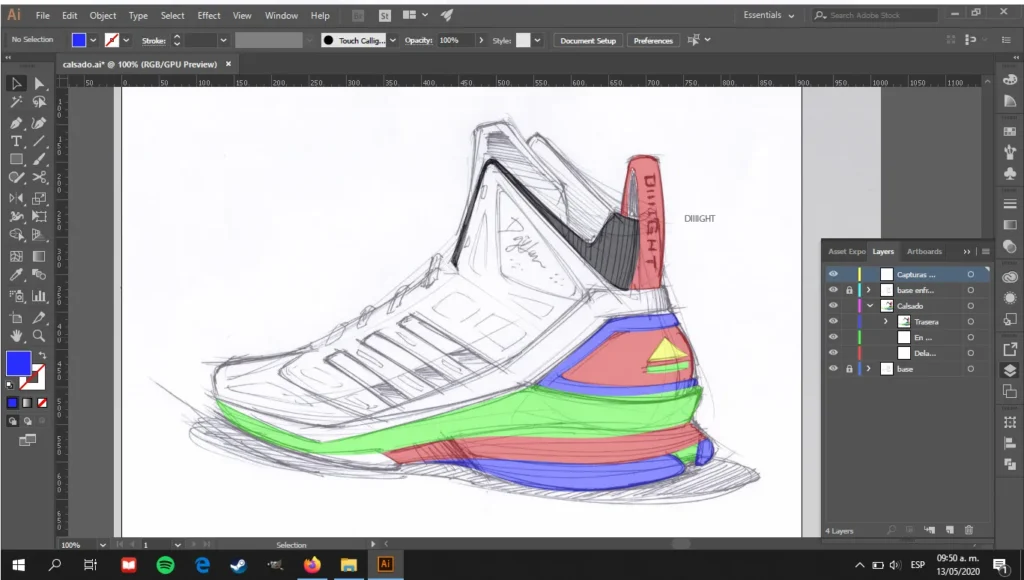Select the Magic Wand tool

tap(16, 103)
